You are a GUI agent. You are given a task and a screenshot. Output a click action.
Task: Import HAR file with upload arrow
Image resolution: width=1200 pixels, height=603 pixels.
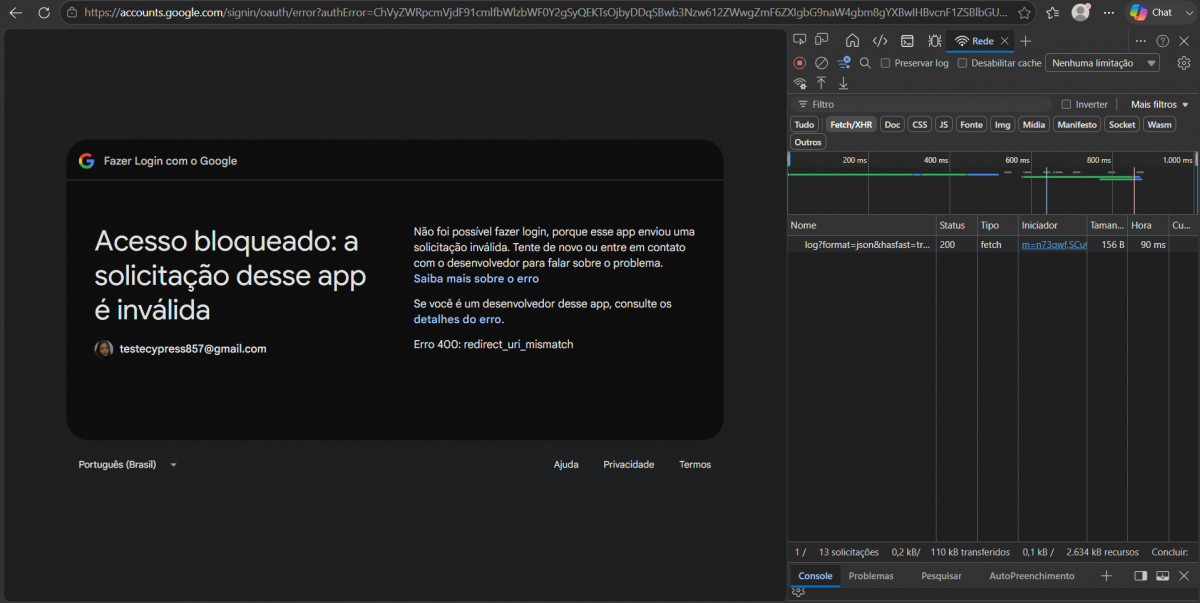[x=821, y=84]
